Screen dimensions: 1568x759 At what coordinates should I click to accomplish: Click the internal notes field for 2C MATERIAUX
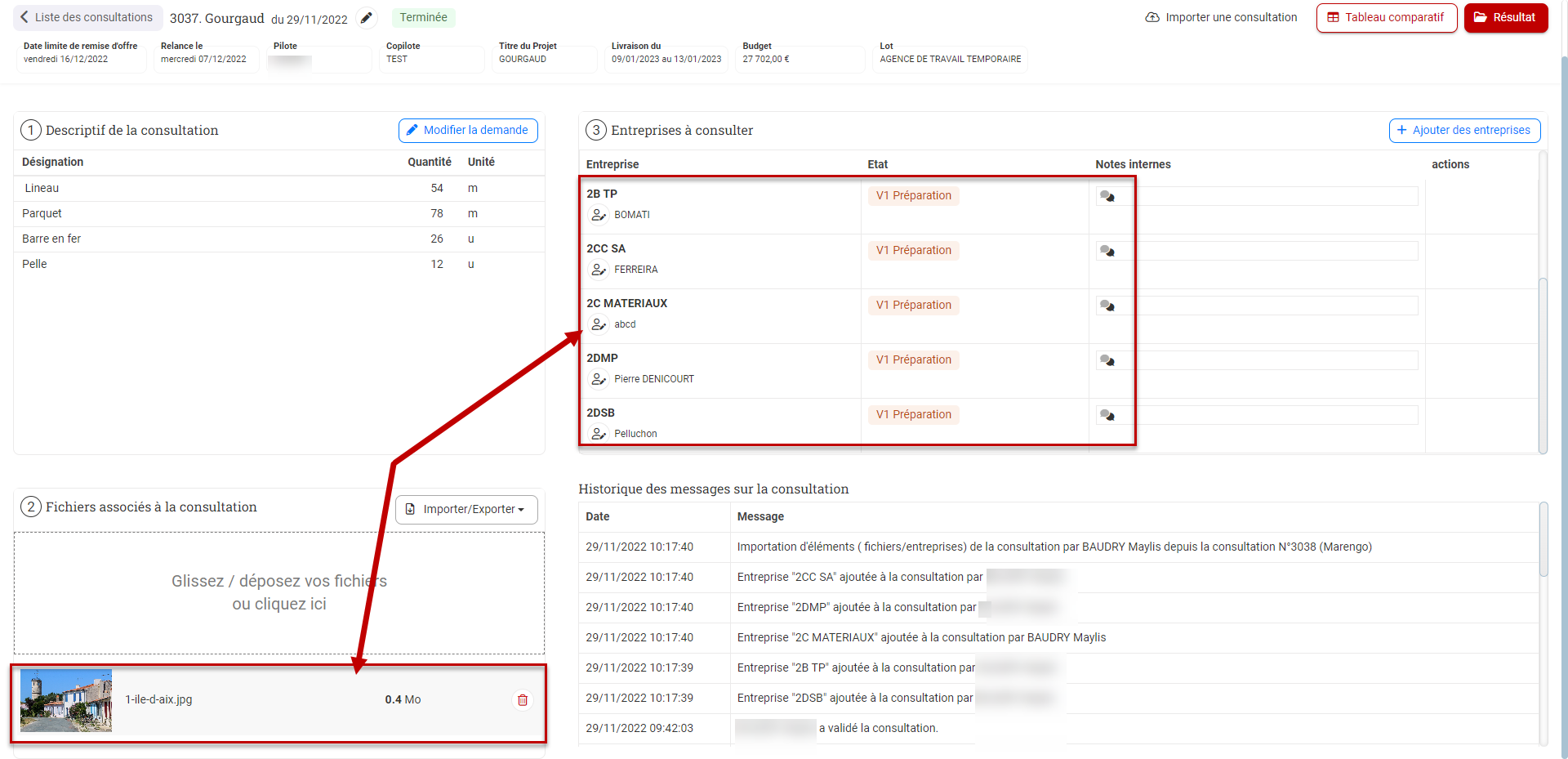pos(1274,306)
